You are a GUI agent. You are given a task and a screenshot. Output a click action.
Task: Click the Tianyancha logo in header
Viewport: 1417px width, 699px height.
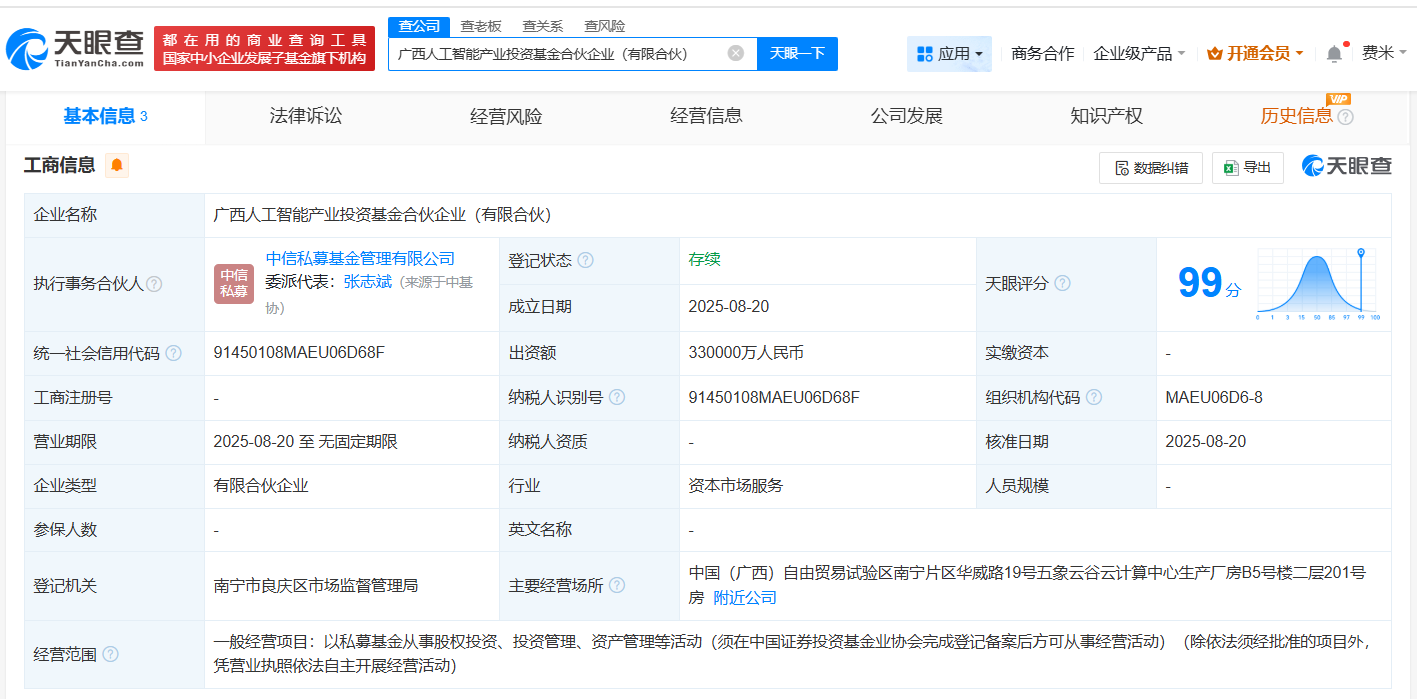coord(75,48)
